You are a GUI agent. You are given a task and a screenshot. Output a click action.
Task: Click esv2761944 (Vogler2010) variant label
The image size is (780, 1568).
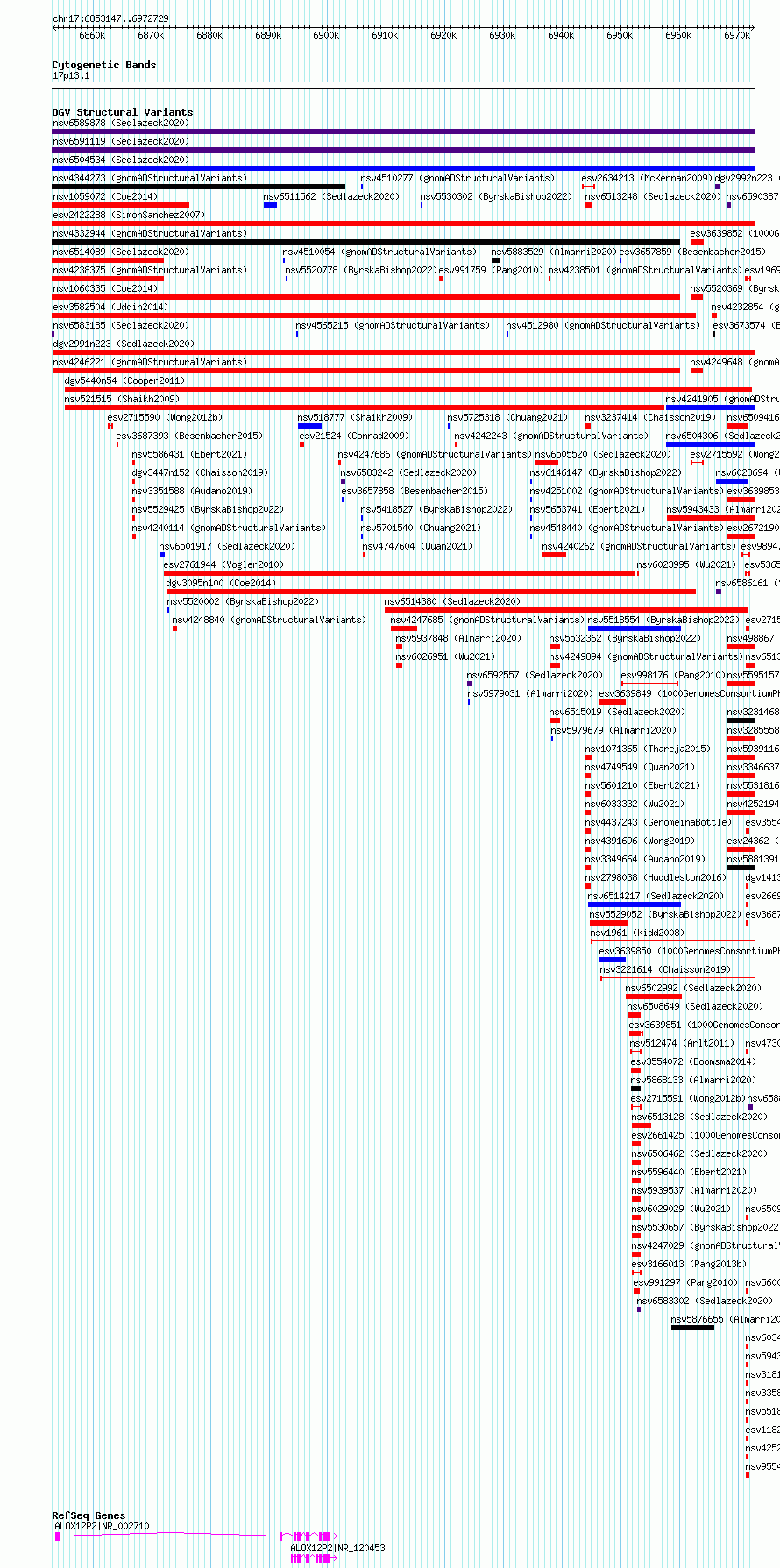coord(223,564)
